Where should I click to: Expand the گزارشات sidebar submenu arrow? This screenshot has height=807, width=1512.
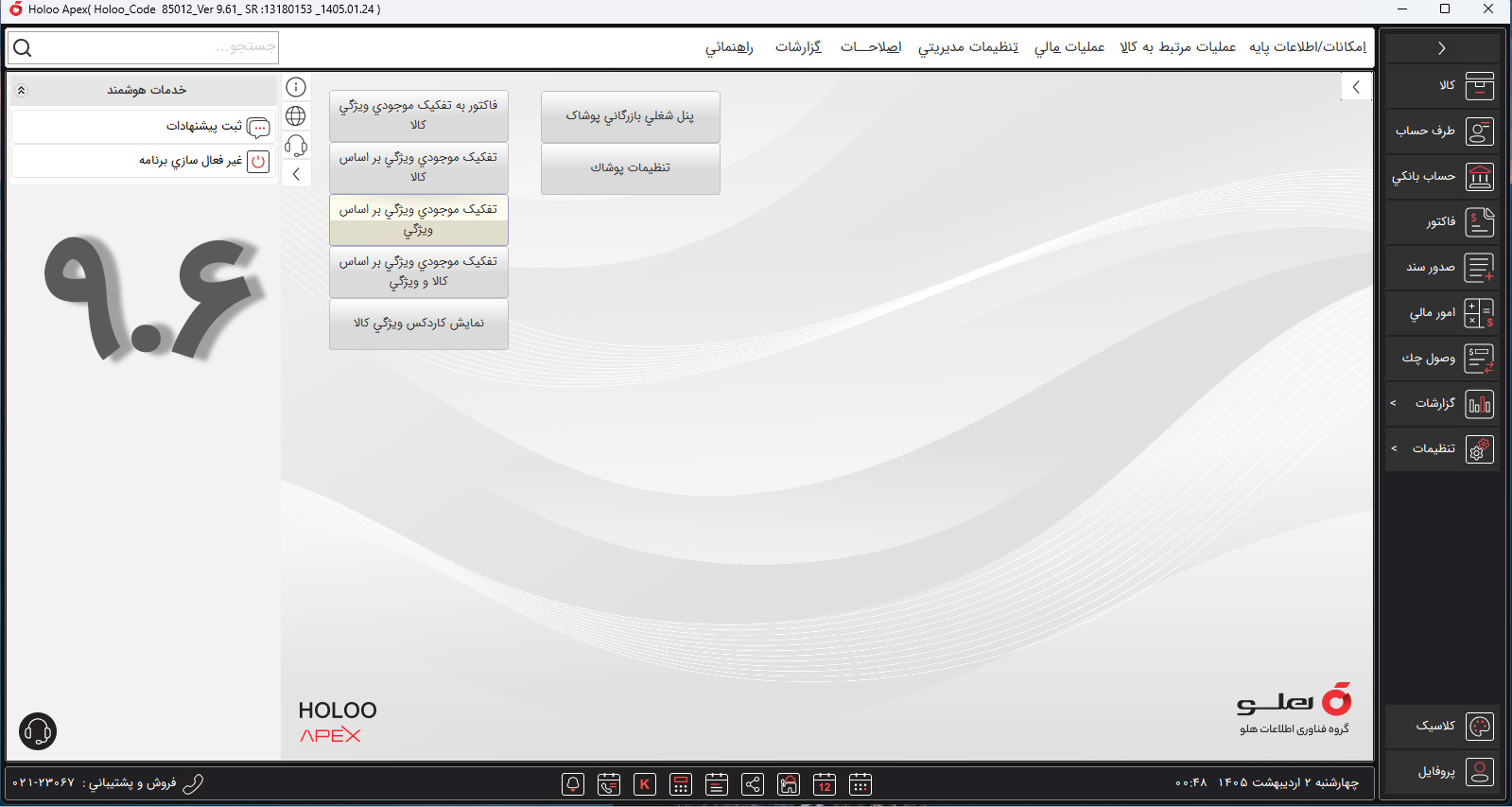click(1393, 404)
